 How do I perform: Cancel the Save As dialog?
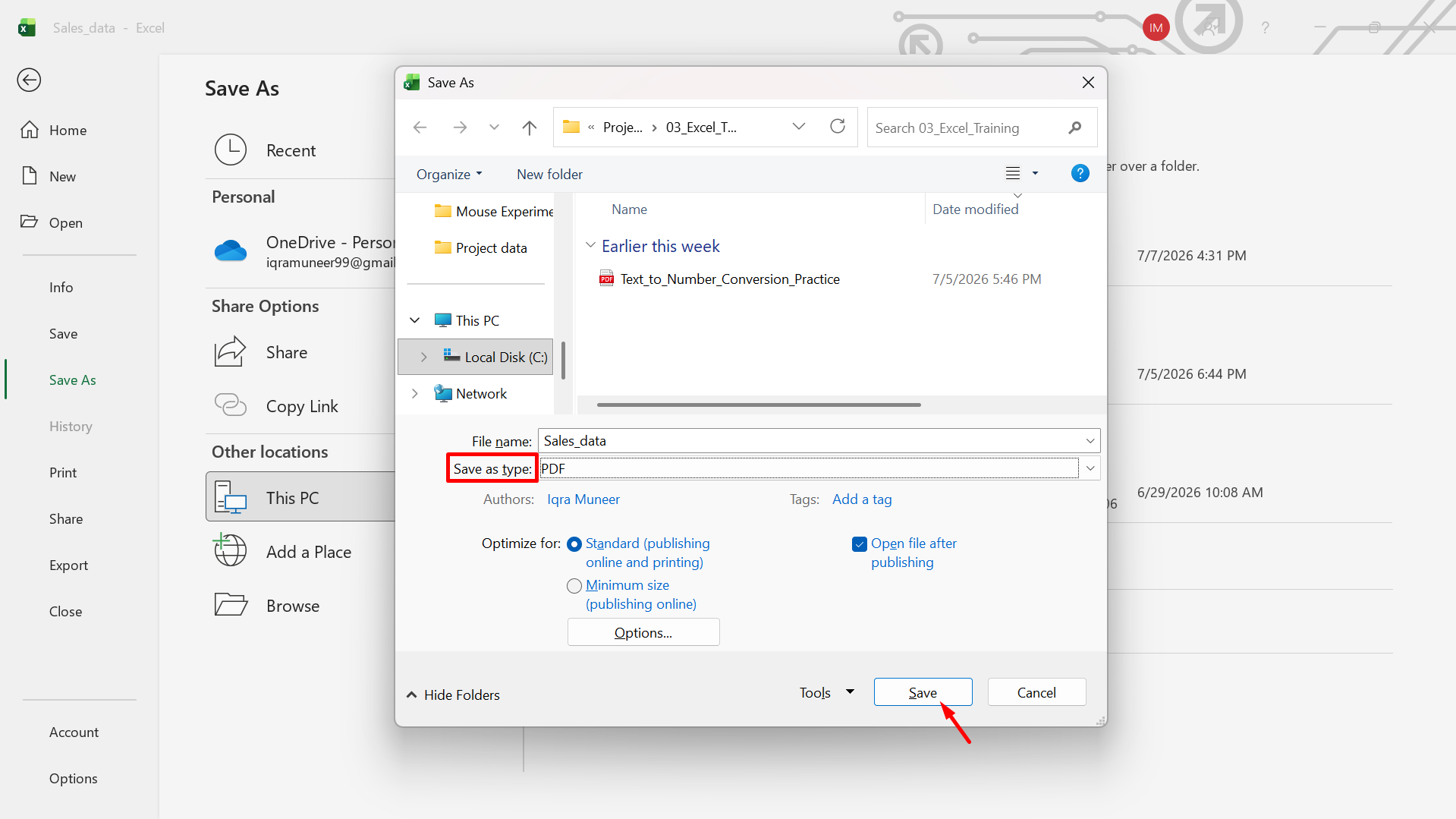[x=1036, y=691]
